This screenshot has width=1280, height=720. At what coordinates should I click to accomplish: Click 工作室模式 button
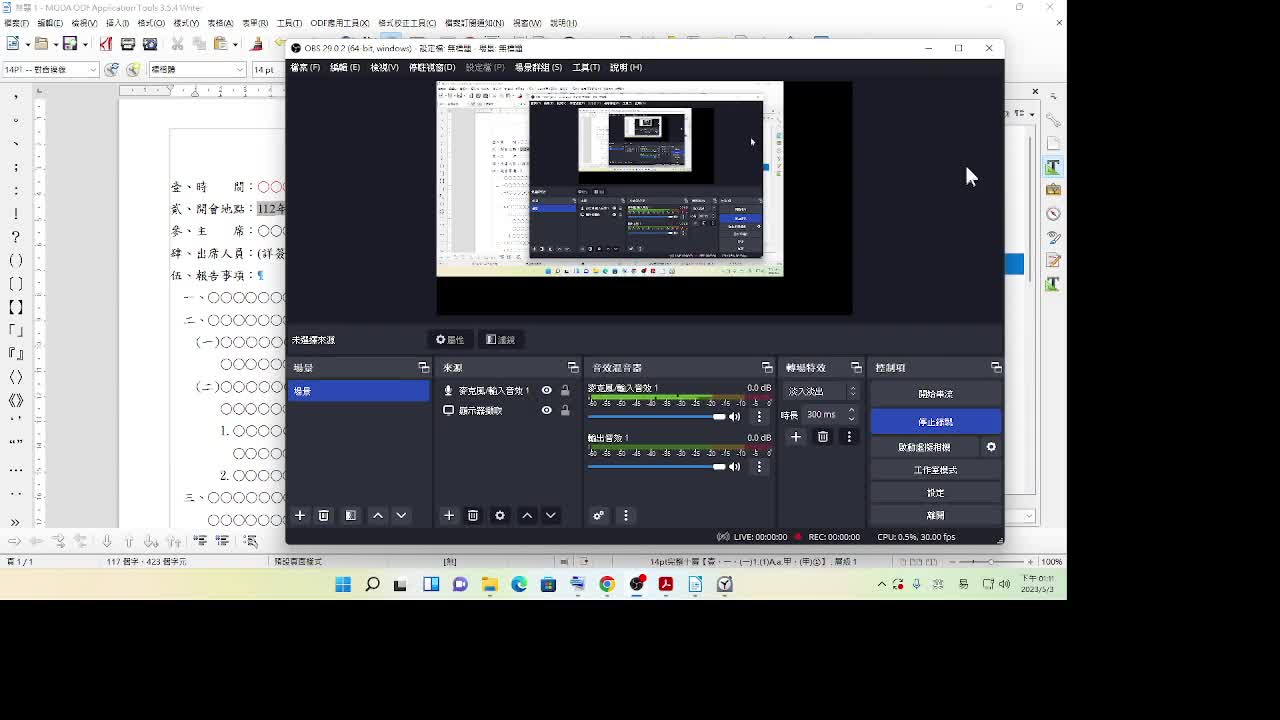coord(935,470)
